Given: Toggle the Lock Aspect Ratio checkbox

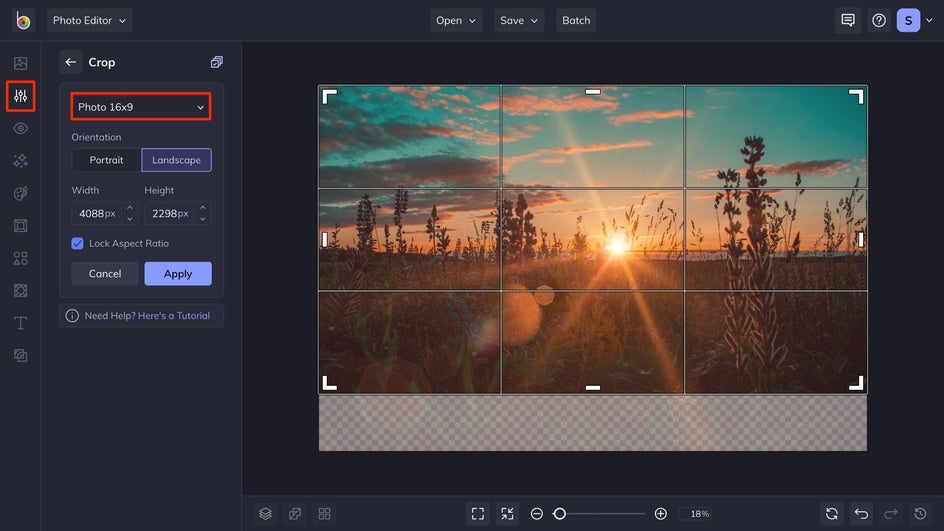Looking at the screenshot, I should [x=78, y=243].
